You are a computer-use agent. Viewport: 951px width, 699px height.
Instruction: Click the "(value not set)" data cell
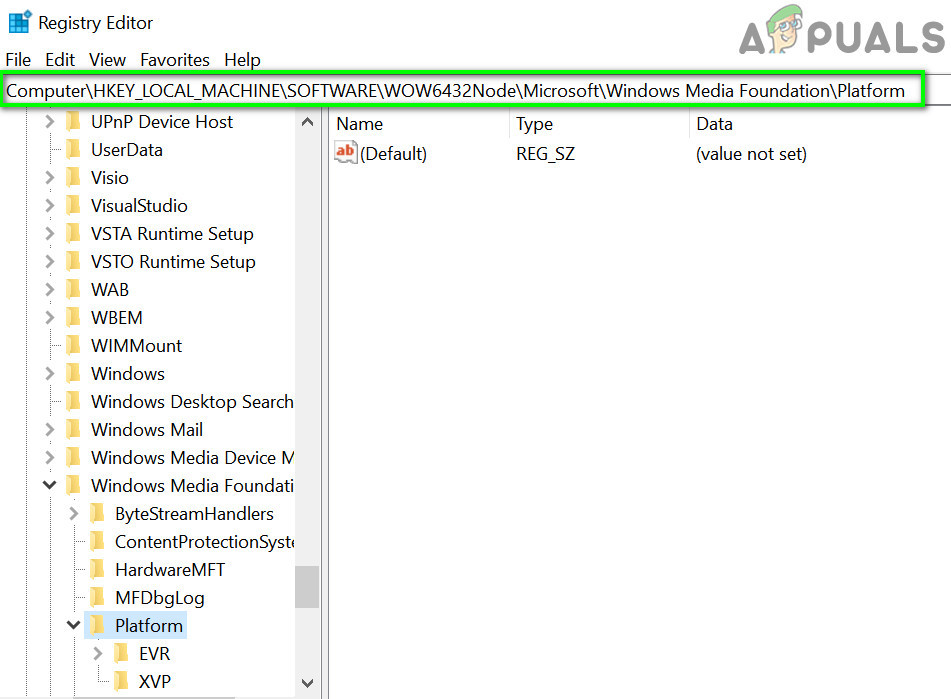[751, 153]
